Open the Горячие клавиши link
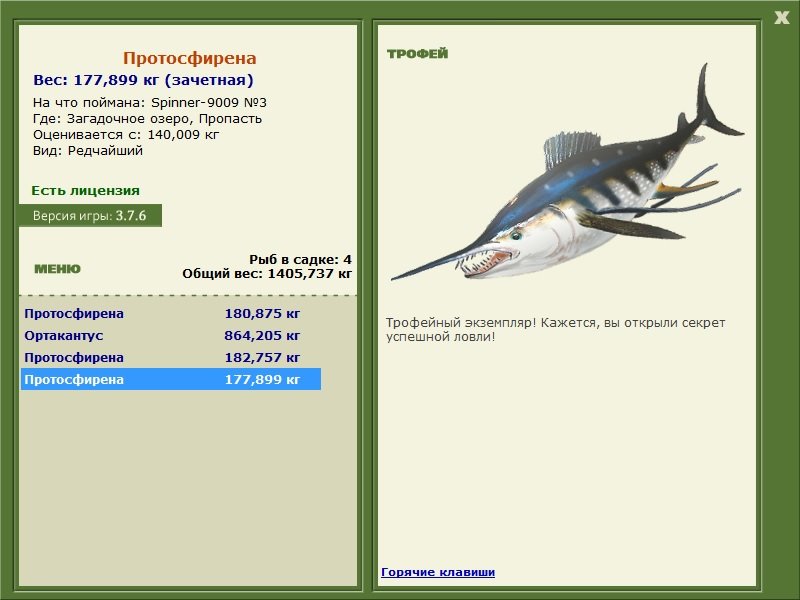Viewport: 800px width, 600px height. point(438,572)
